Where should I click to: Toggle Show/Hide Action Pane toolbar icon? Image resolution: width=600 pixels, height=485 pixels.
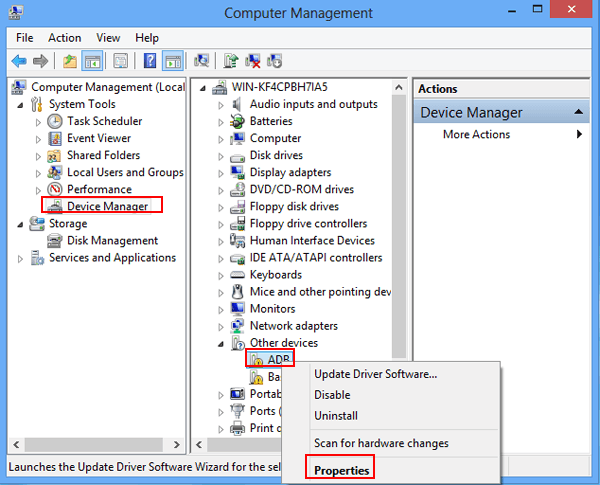(173, 61)
